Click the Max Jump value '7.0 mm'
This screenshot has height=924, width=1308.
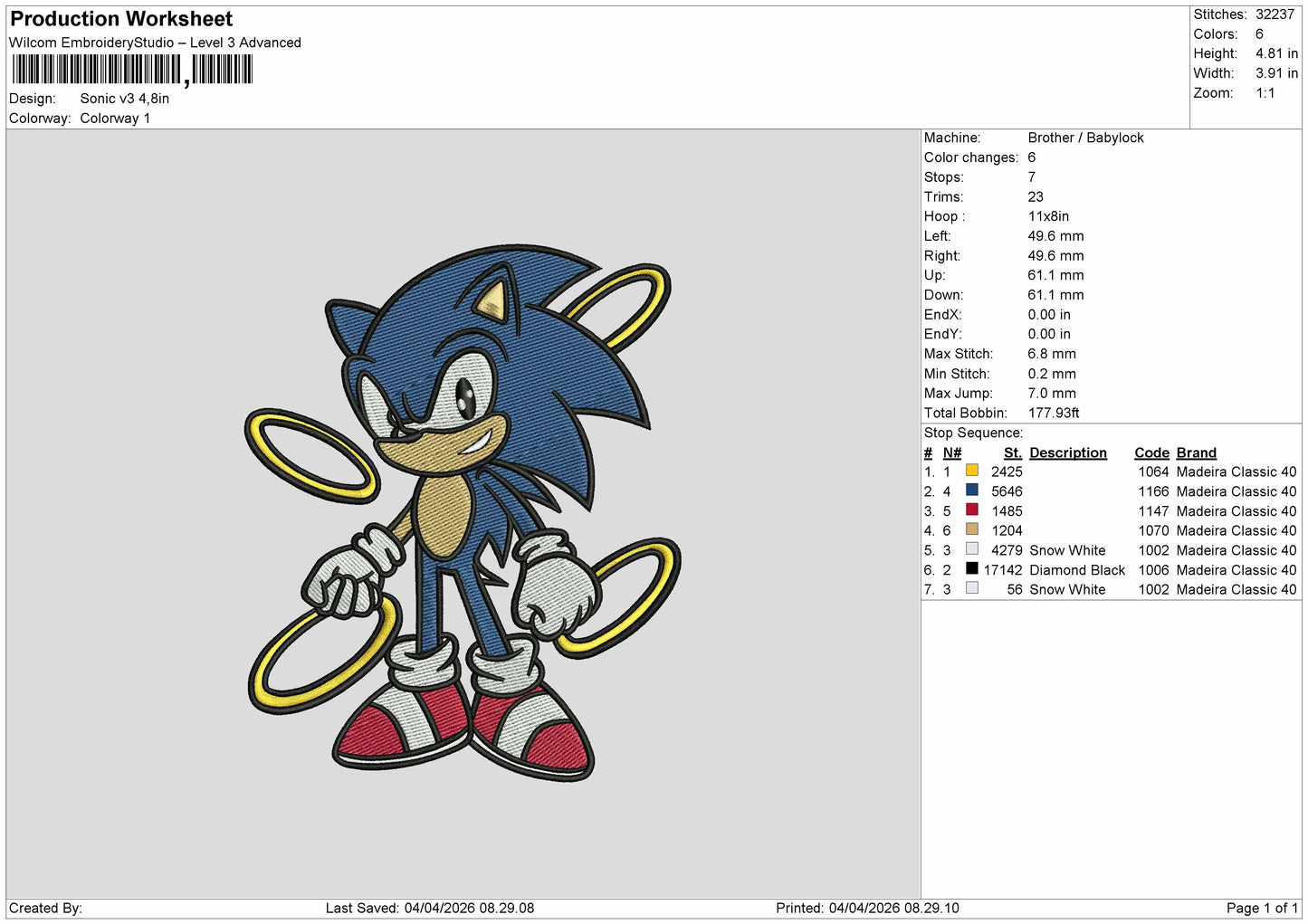(1052, 393)
